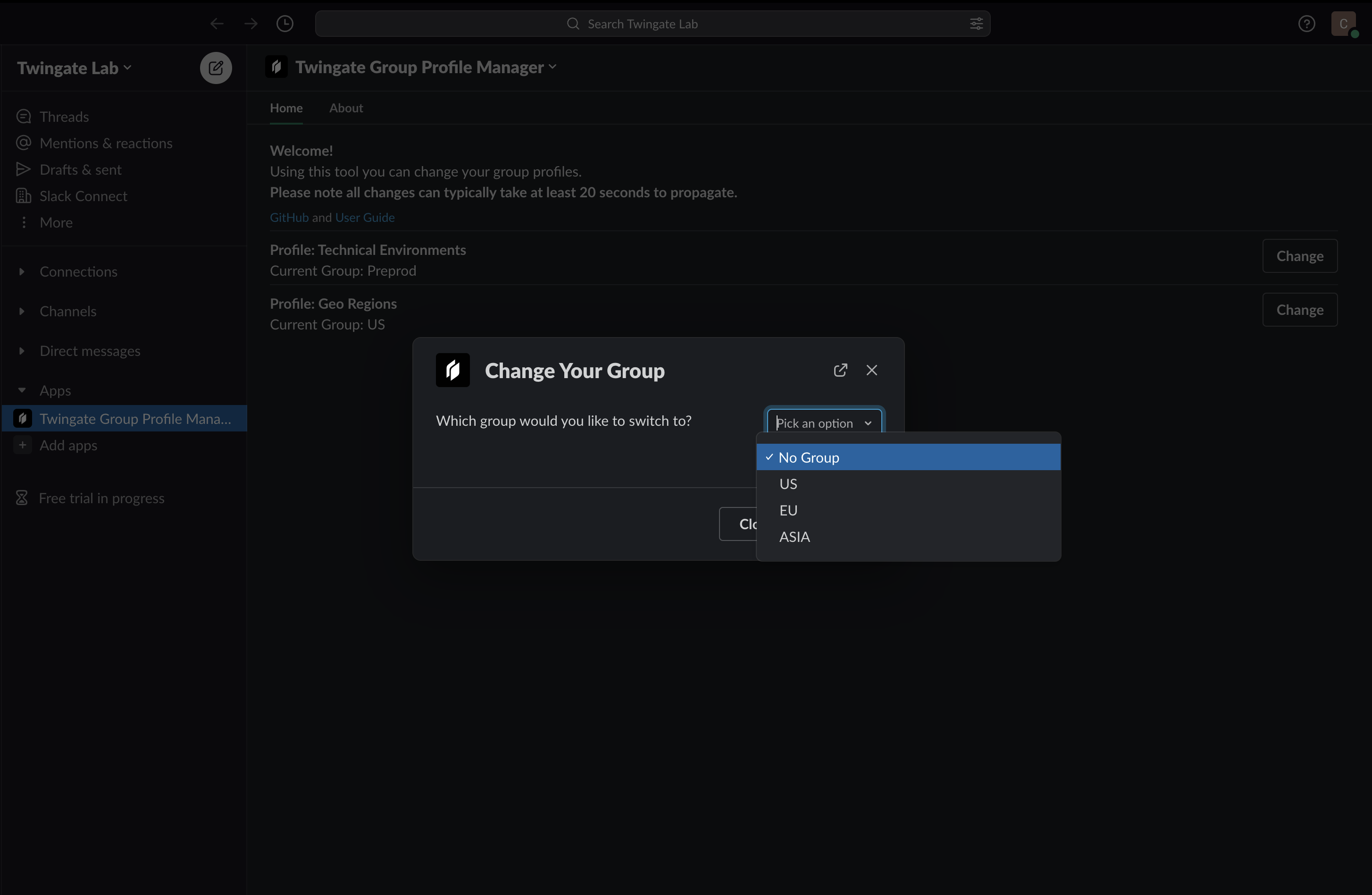
Task: Pop out the Change Your Group dialog
Action: coord(840,370)
